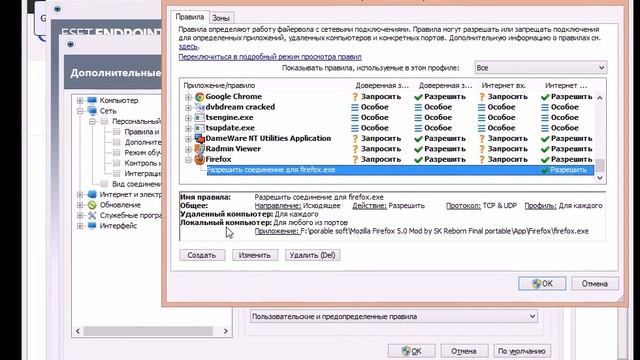The width and height of the screenshot is (640, 360).
Task: Confirm with OK in rules dialog
Action: coord(542,284)
